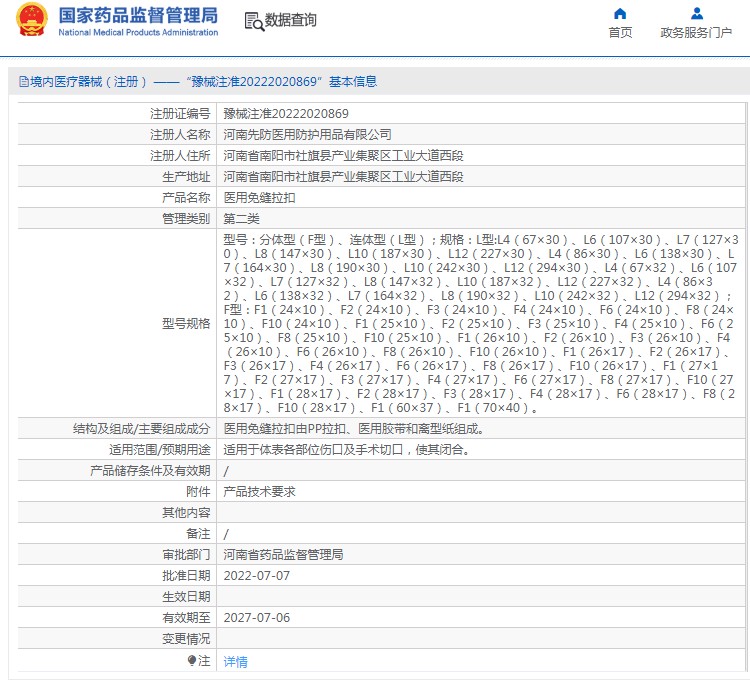Click the 型号规格 specifications text block
This screenshot has height=681, width=750.
[481, 324]
